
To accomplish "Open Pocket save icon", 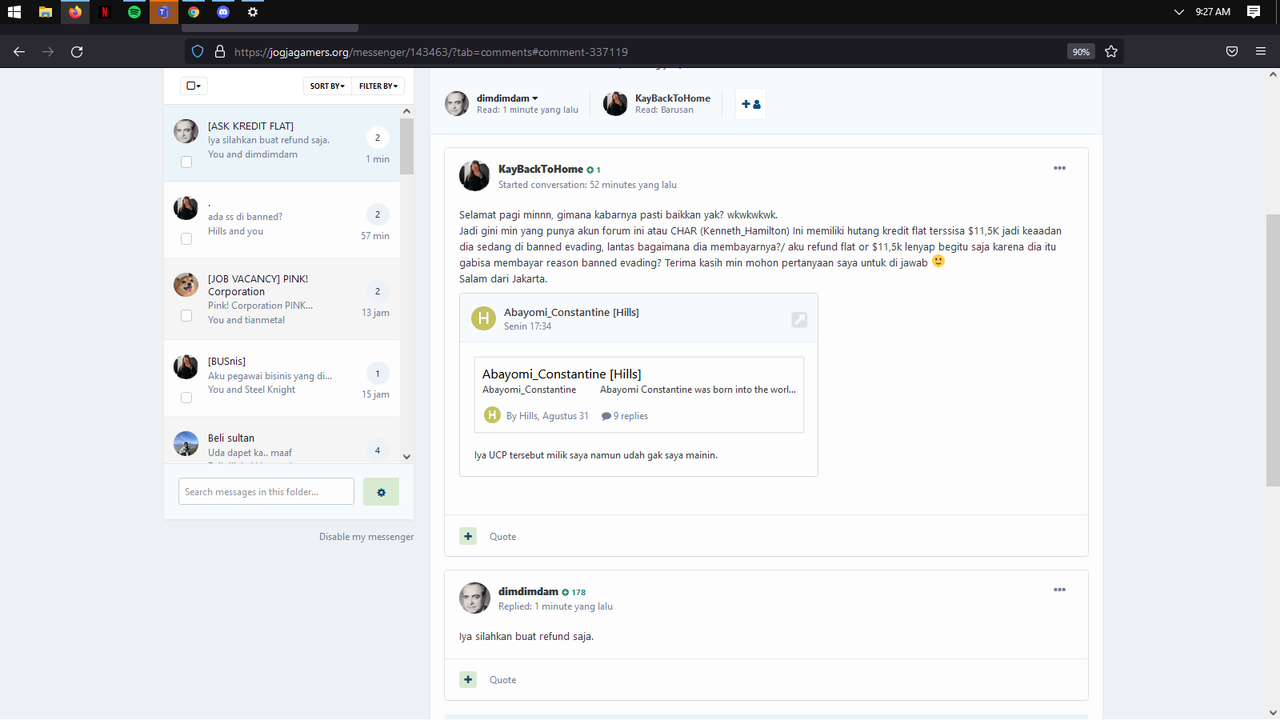I will coord(1232,51).
